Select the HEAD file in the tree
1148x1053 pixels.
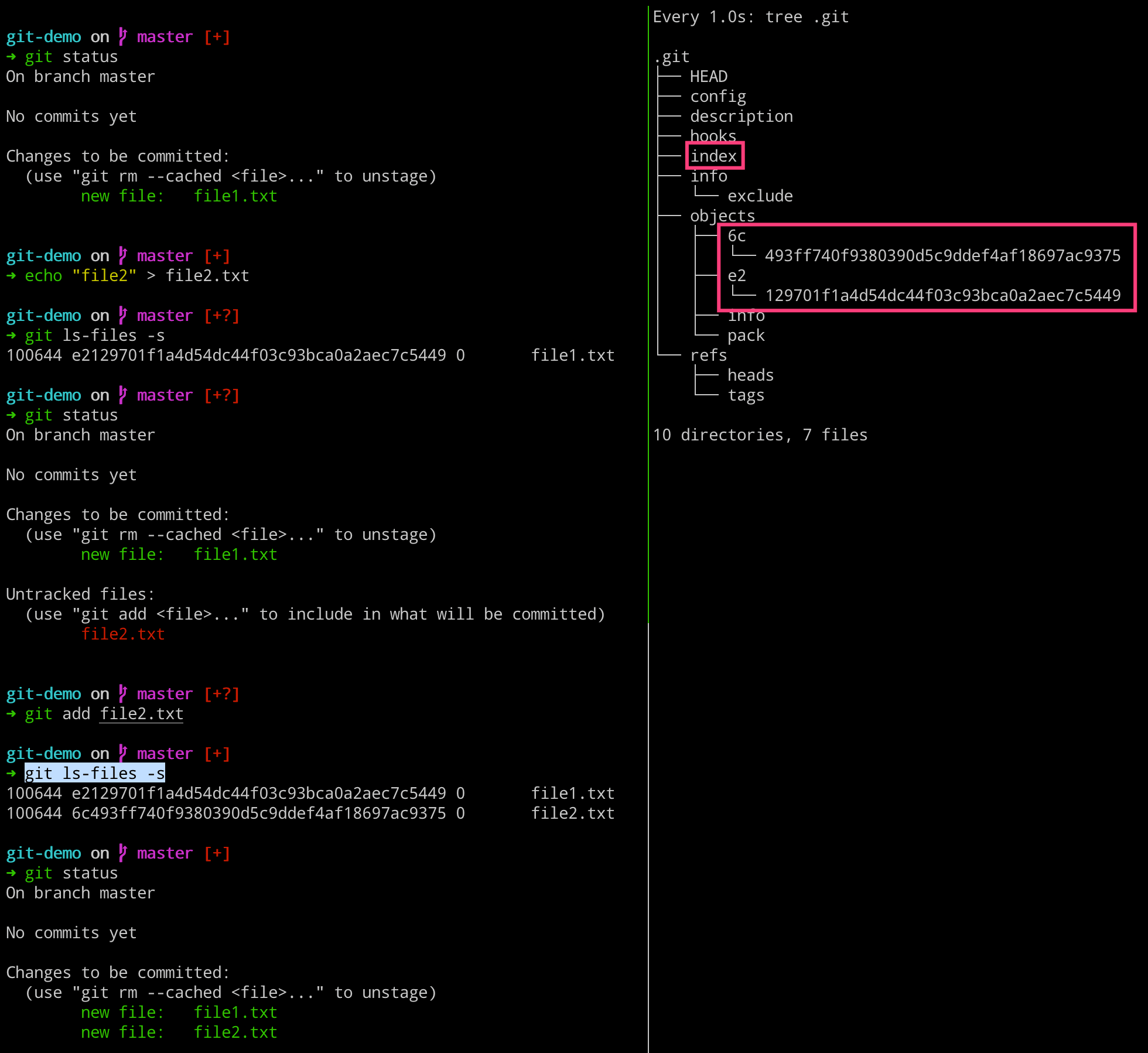click(x=709, y=76)
